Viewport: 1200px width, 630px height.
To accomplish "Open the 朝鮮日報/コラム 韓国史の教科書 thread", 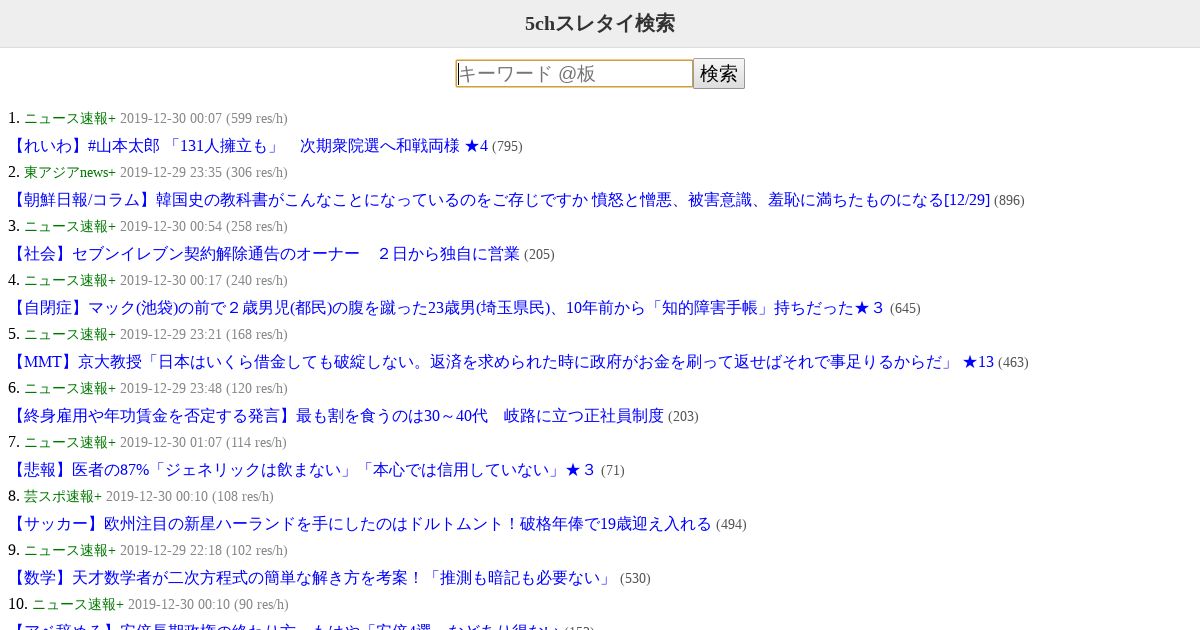I will point(499,200).
